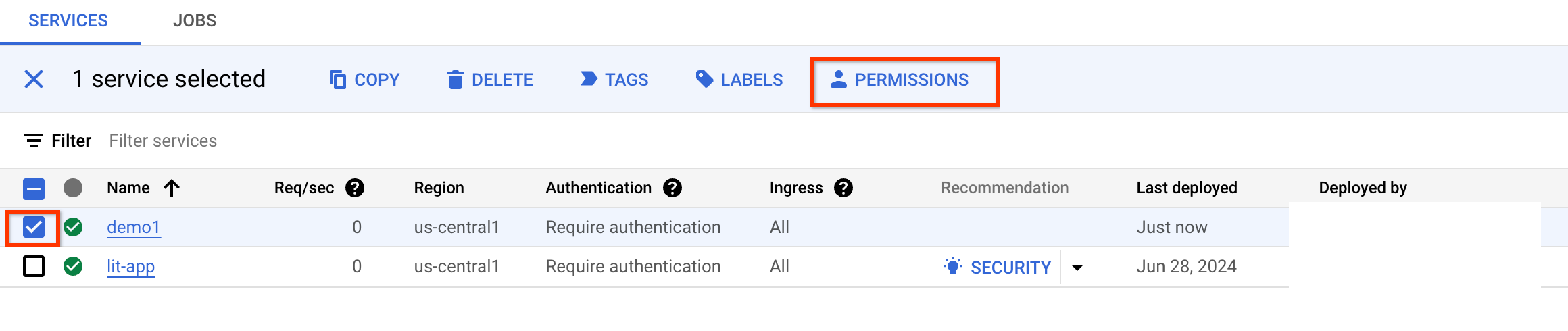Open Labels for the selected service
Image resolution: width=1568 pixels, height=331 pixels.
click(x=739, y=80)
